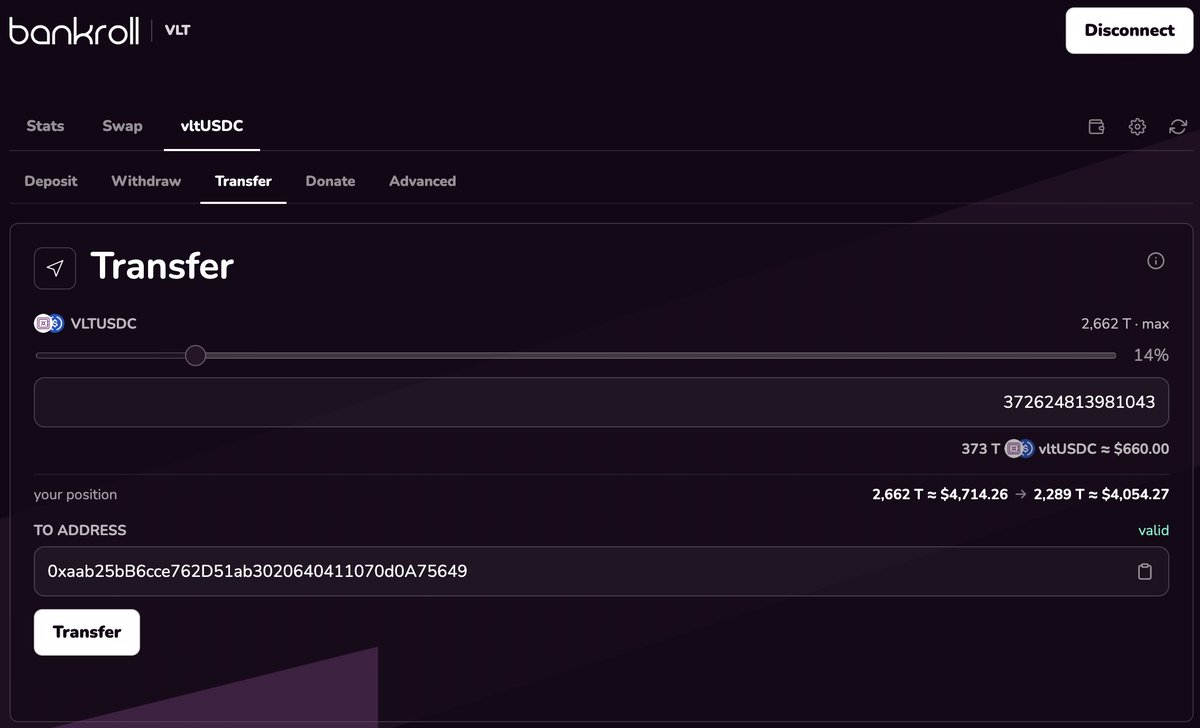
Task: Select the Transfer sub-tab
Action: point(243,181)
